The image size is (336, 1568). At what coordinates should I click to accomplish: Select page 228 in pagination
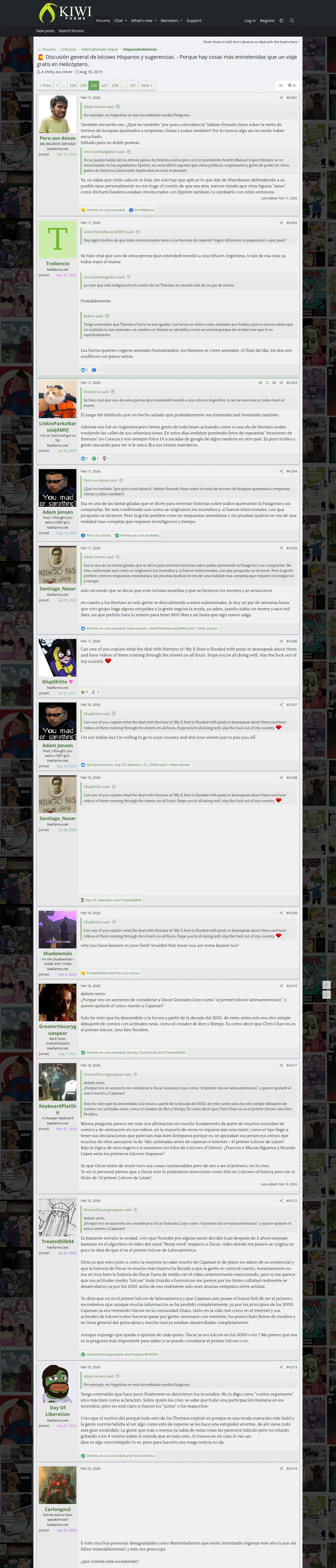point(115,85)
